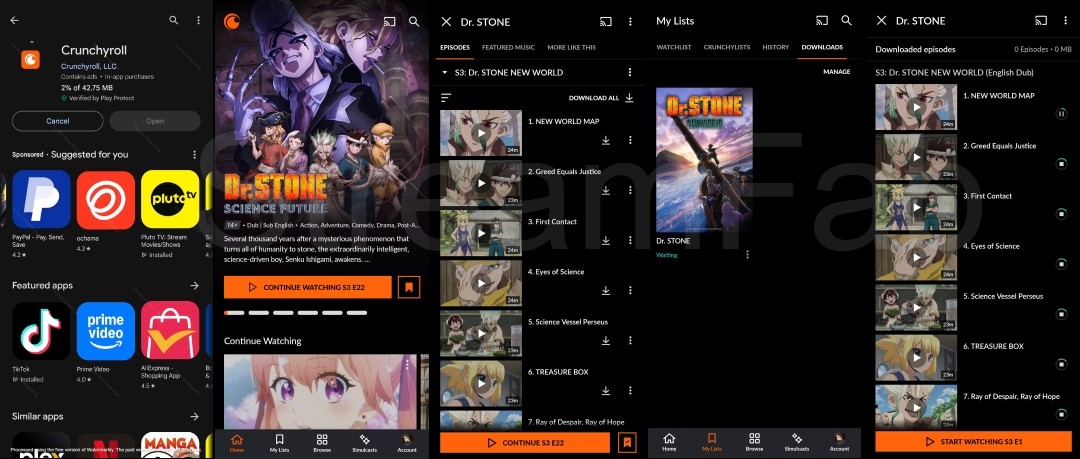Toggle watchlist bookmark next to Continue Watching S3 E22
The image size is (1080, 459).
coord(408,287)
